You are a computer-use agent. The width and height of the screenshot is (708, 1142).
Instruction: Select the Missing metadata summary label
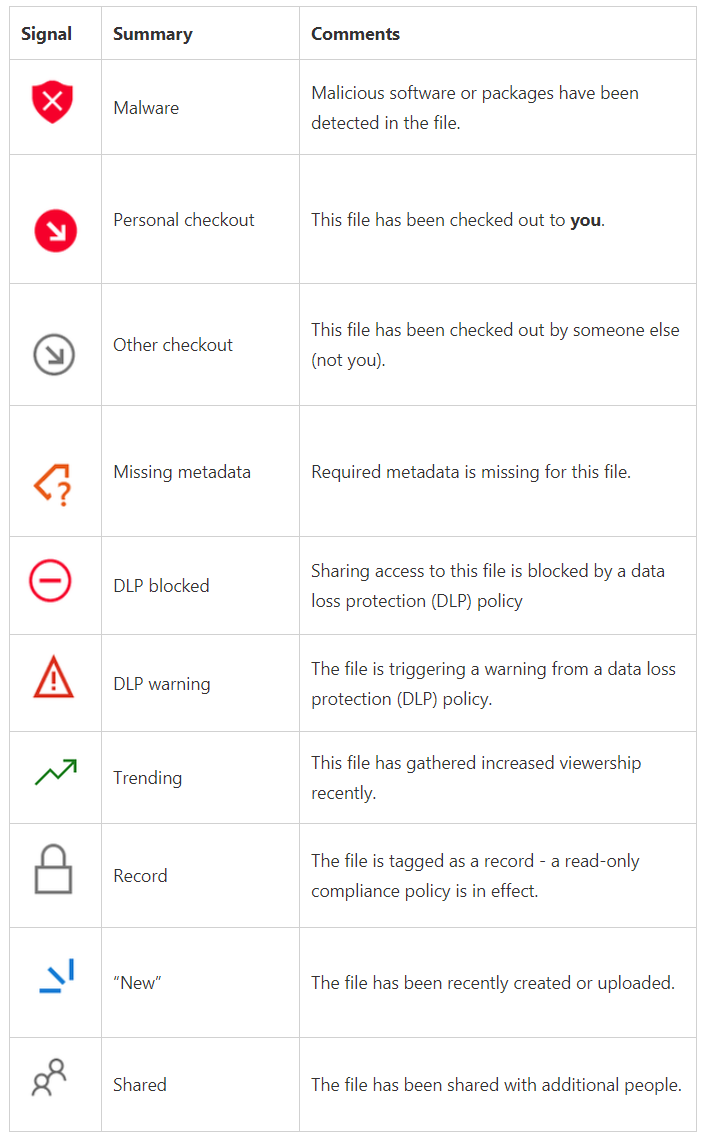pos(182,472)
